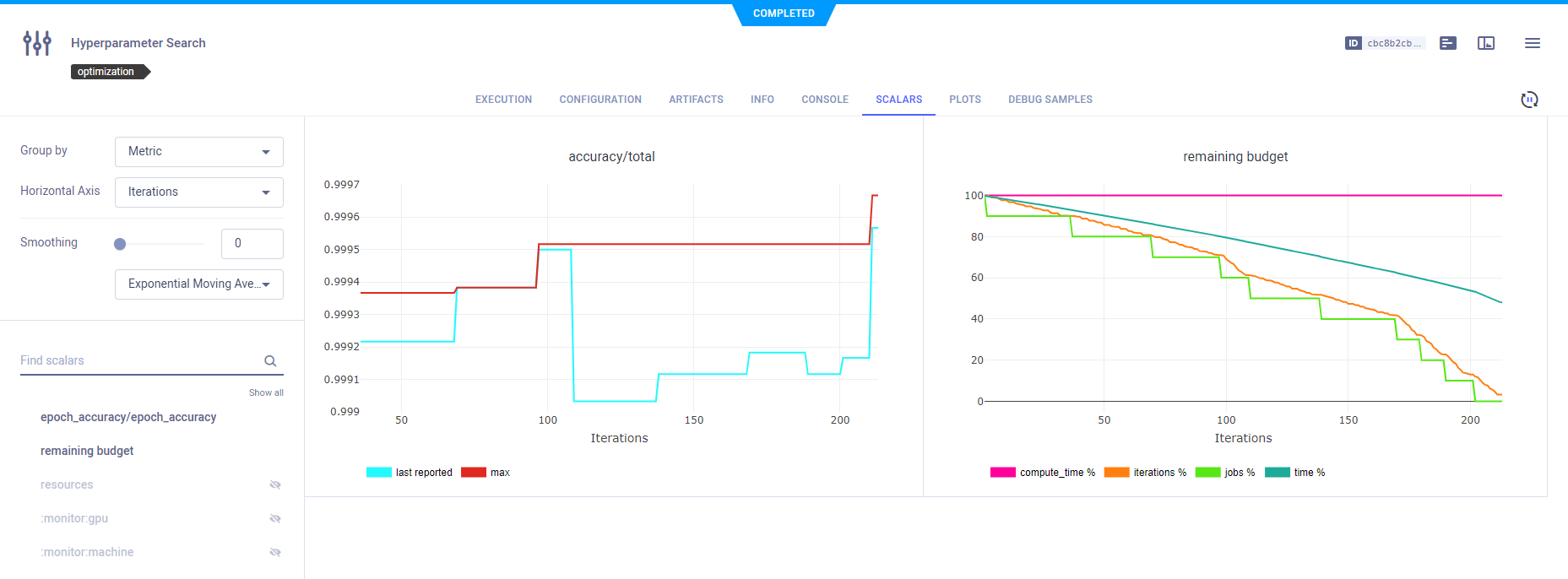Show the :monitor:machine scalar
This screenshot has height=579, width=1568.
[x=274, y=552]
